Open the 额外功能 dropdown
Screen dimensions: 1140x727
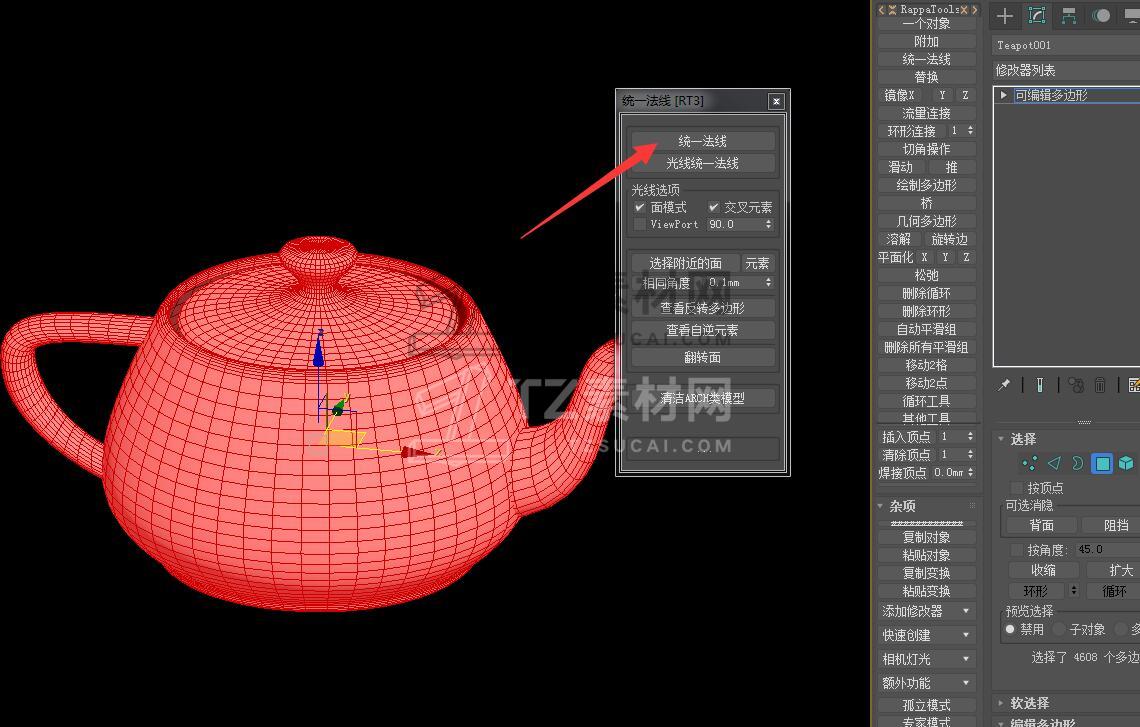[926, 683]
